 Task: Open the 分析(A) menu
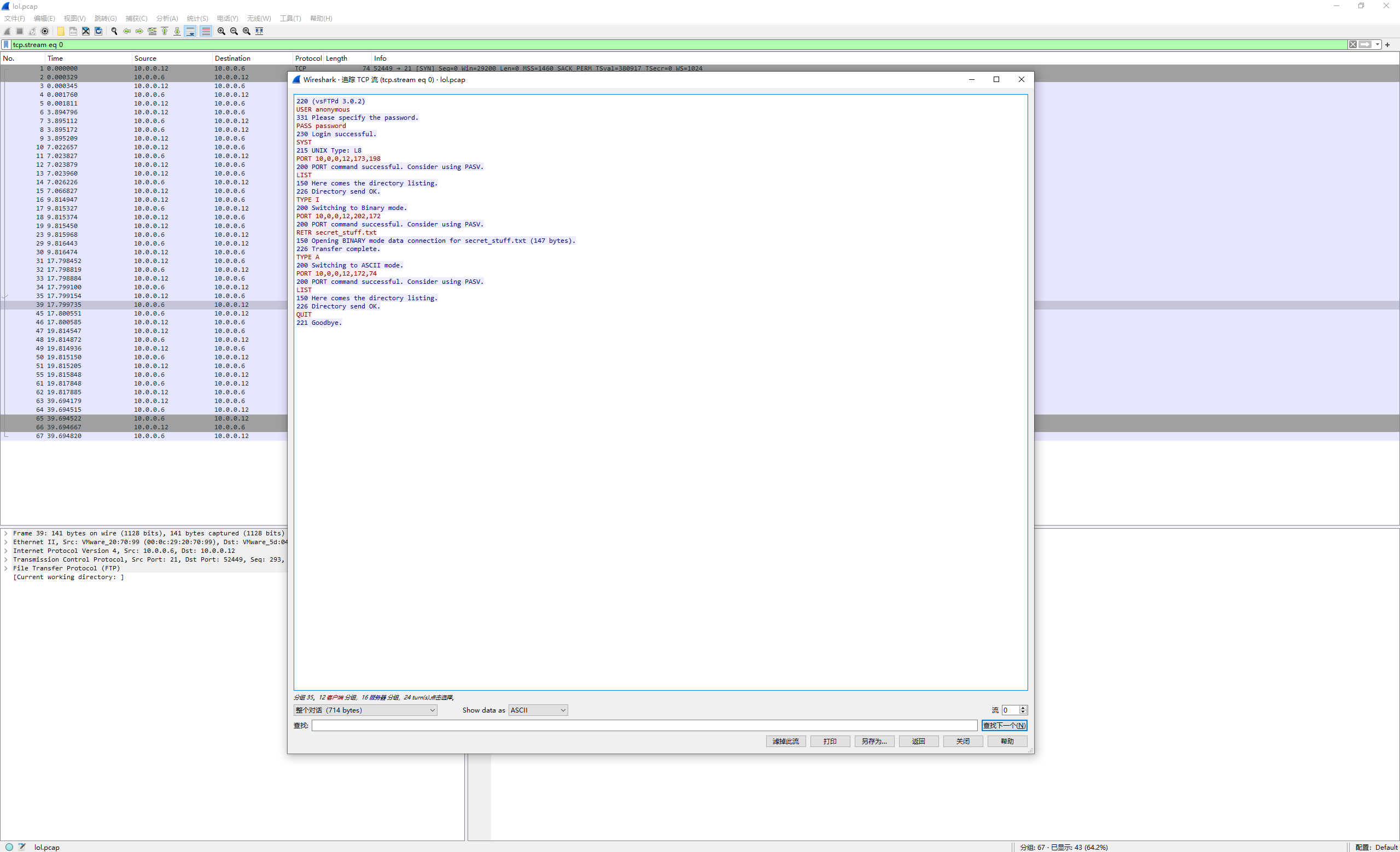click(x=167, y=18)
